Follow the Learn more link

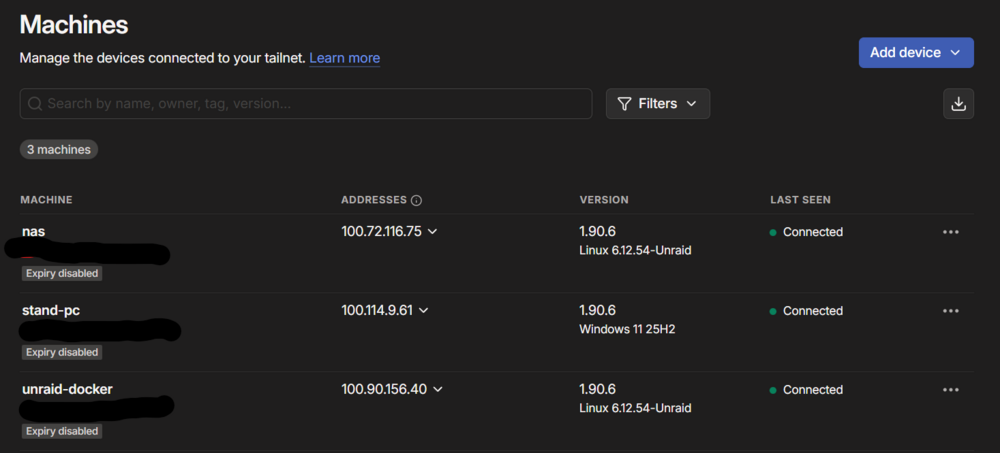point(344,58)
